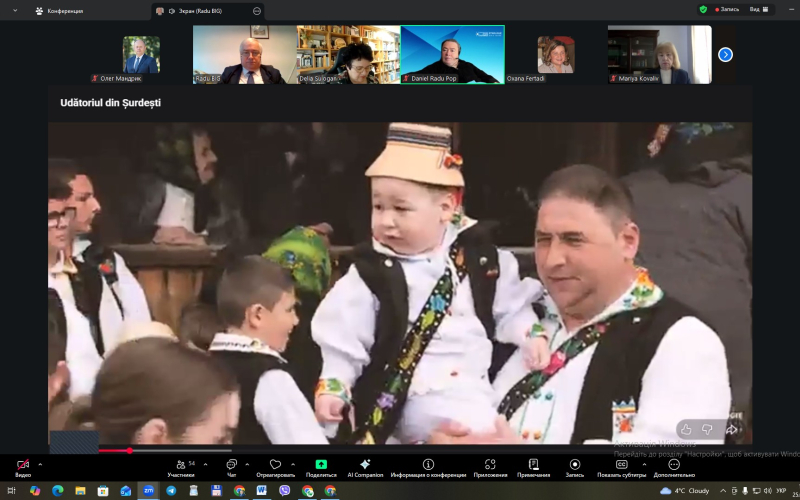Image resolution: width=800 pixels, height=500 pixels.
Task: Open the More (Дополнительно) options button
Action: pos(674,465)
